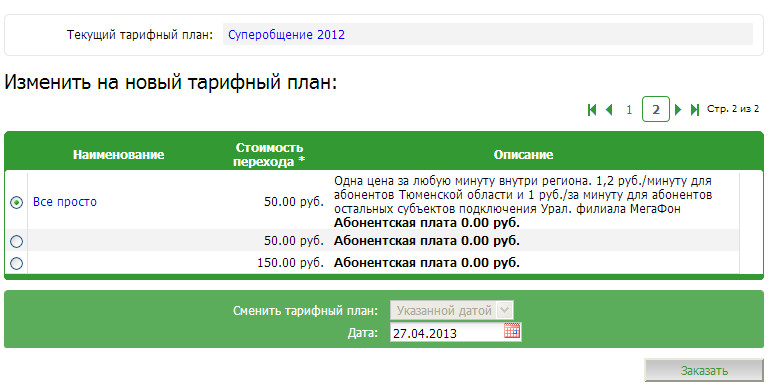Click the 'Сменить тарифный план:' label

pyautogui.click(x=305, y=310)
